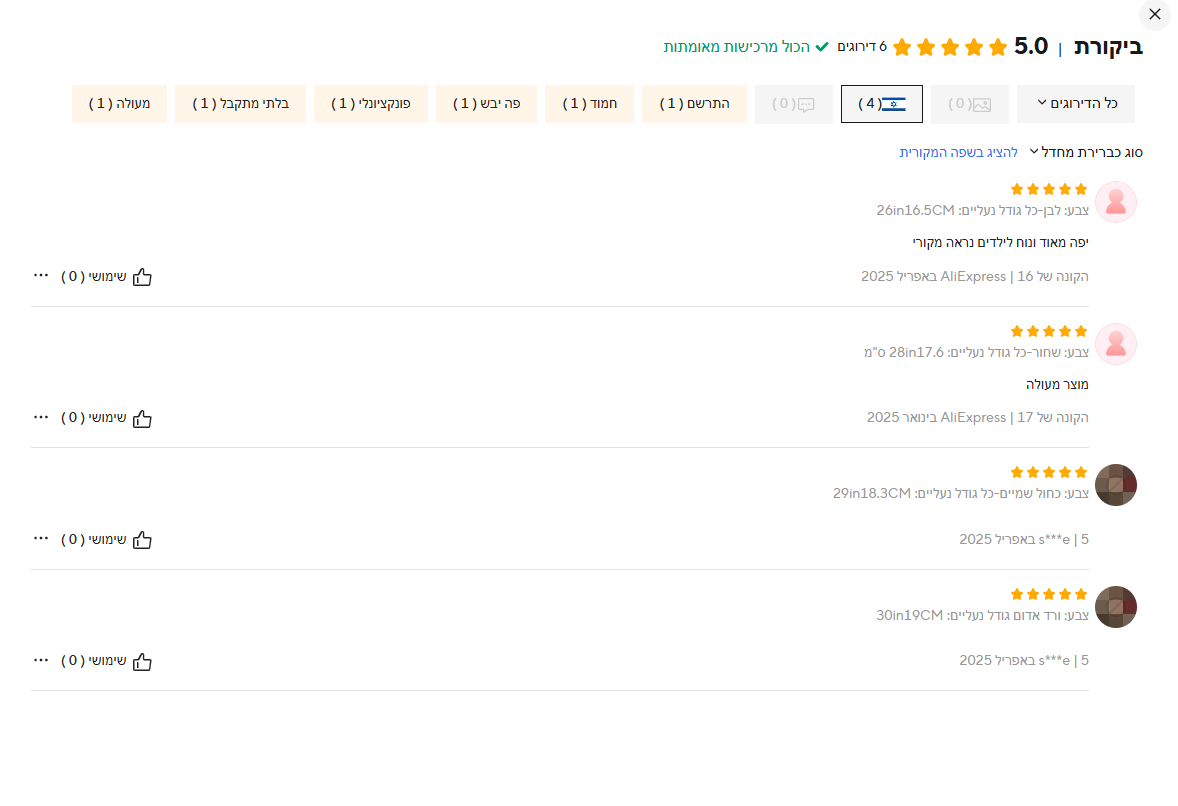
Task: Open the 'סוג כברירת מחדל' sort dropdown
Action: click(x=1085, y=152)
